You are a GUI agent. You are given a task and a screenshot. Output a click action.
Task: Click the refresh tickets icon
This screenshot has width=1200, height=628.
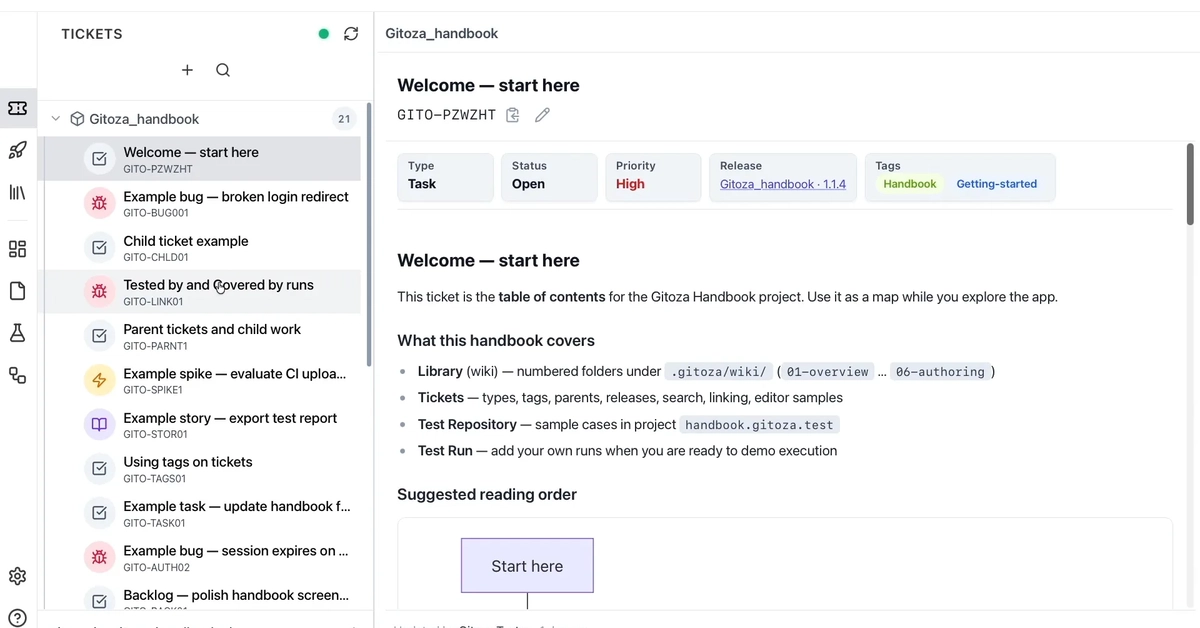tap(351, 34)
